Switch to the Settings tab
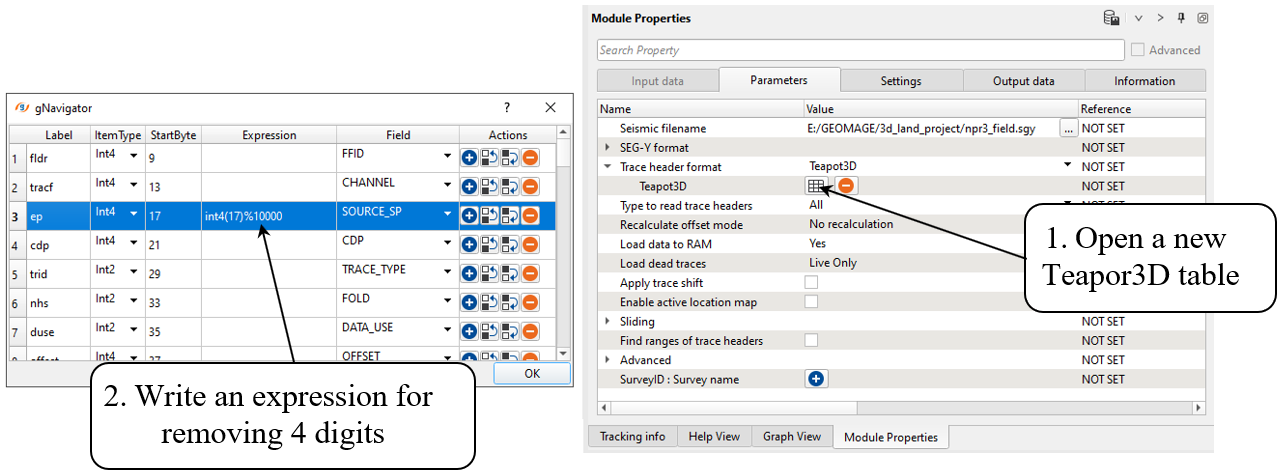Image resolution: width=1283 pixels, height=474 pixels. [901, 81]
